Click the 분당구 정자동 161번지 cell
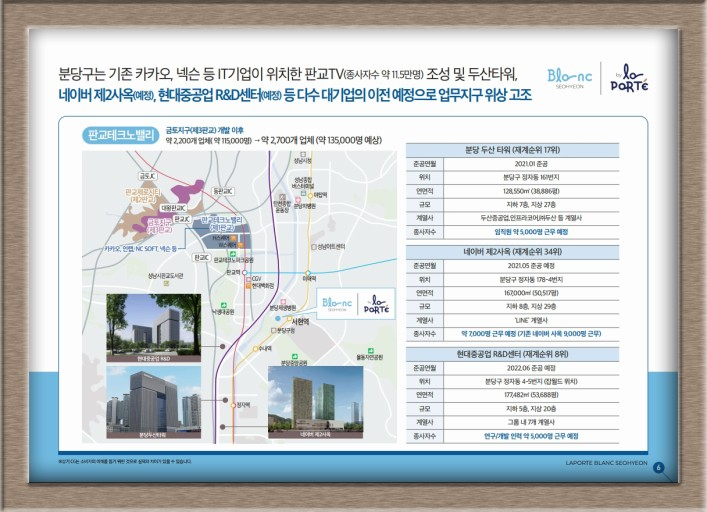Image resolution: width=707 pixels, height=512 pixels. click(x=531, y=178)
